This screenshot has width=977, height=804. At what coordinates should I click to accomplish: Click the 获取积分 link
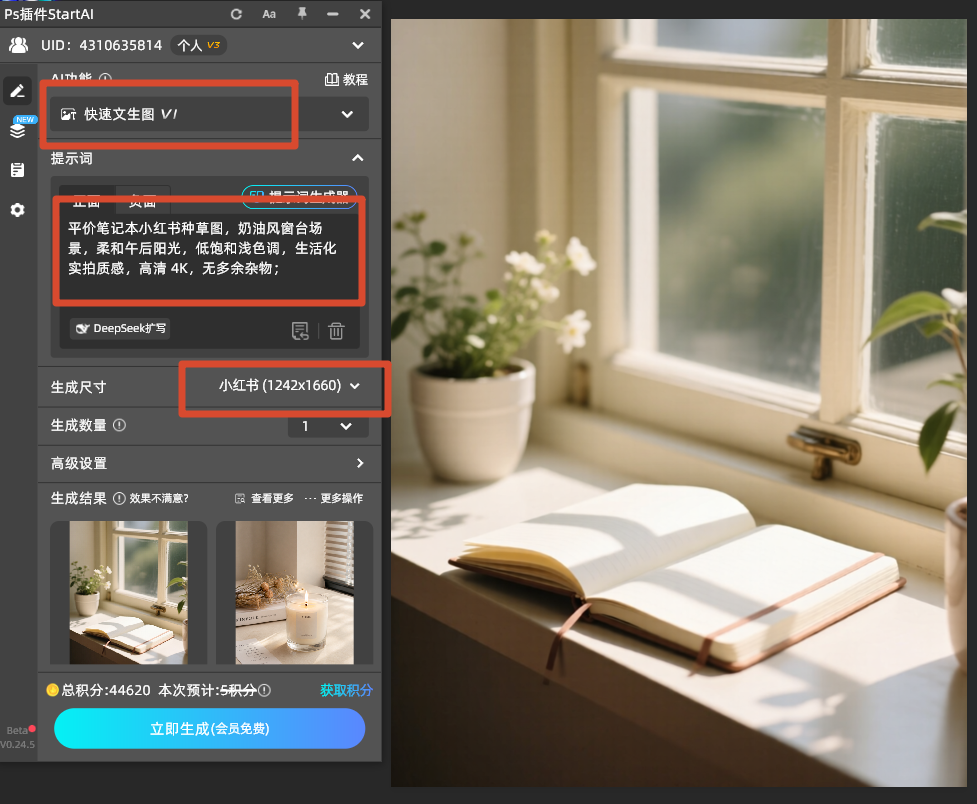pyautogui.click(x=346, y=690)
